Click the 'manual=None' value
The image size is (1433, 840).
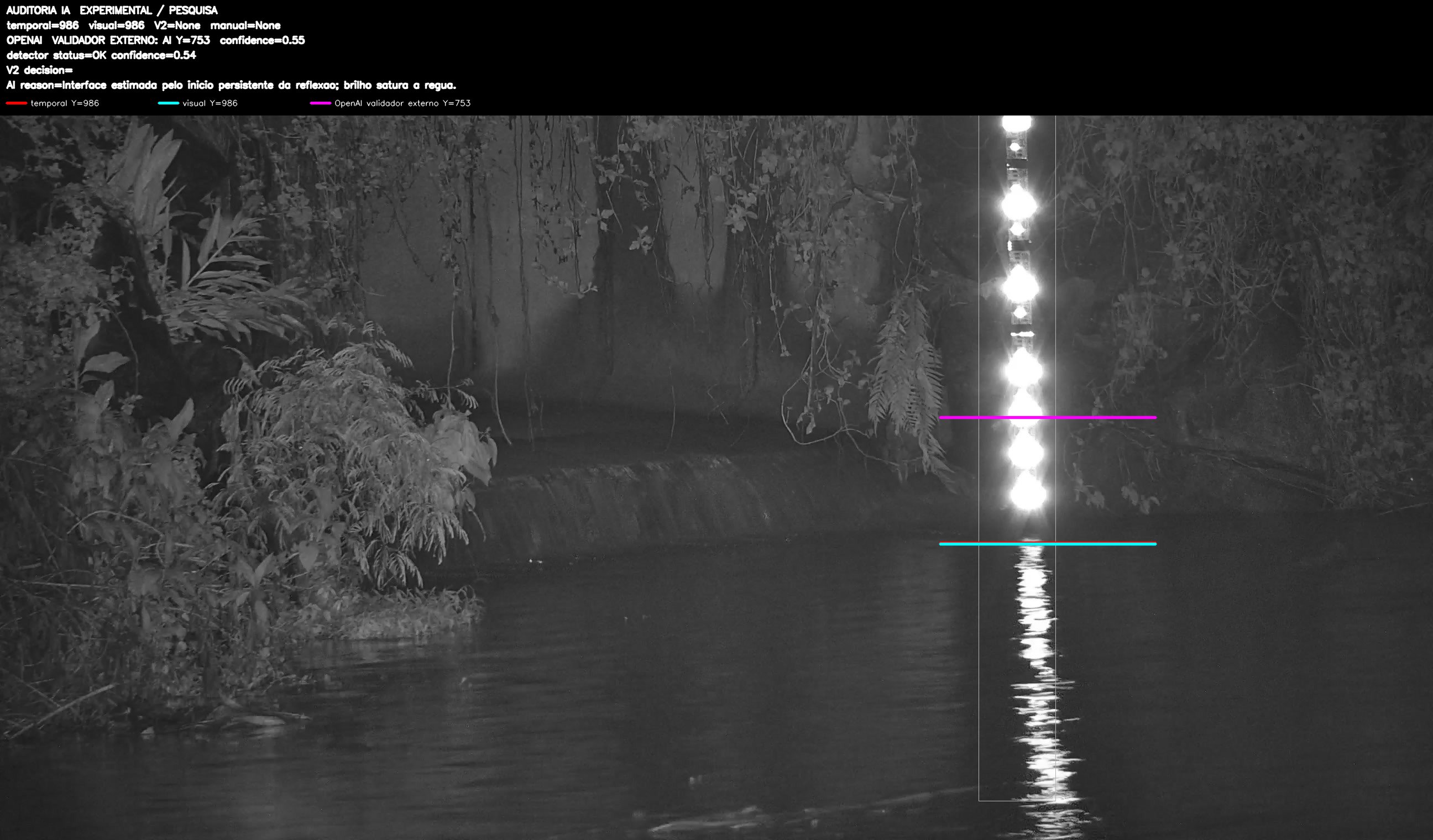[x=245, y=25]
